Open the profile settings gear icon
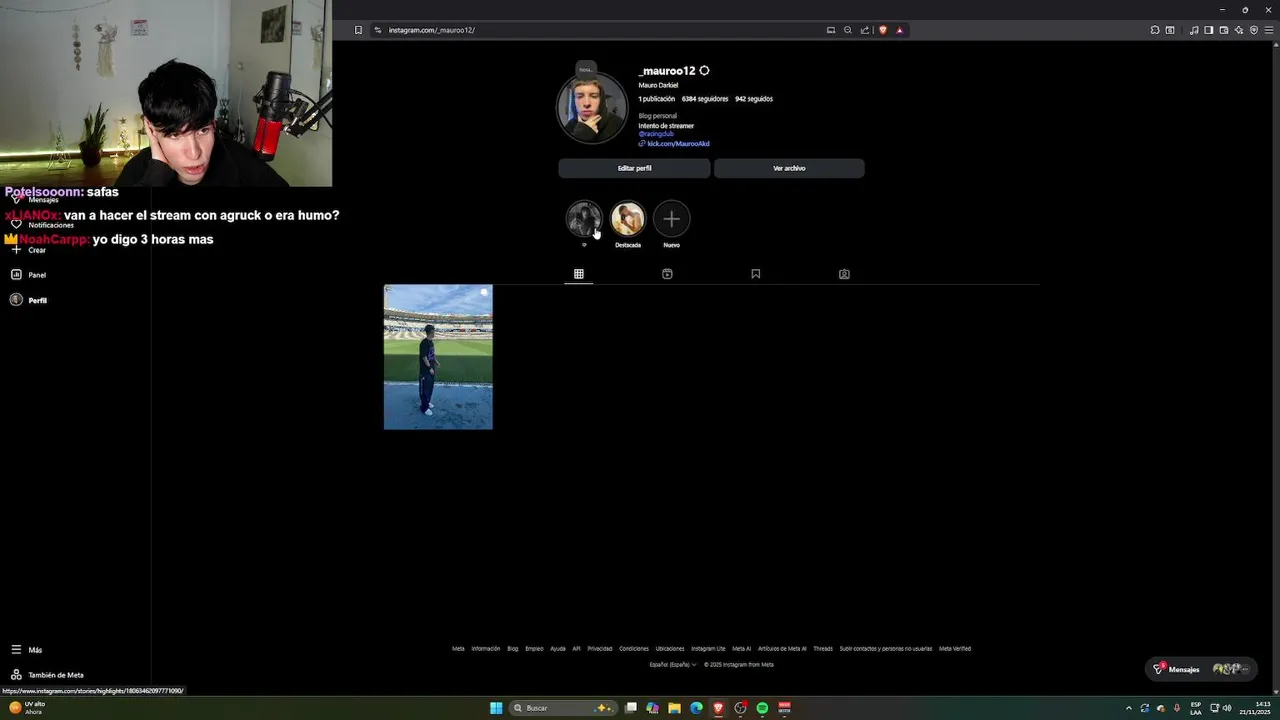The image size is (1280, 720). [704, 71]
